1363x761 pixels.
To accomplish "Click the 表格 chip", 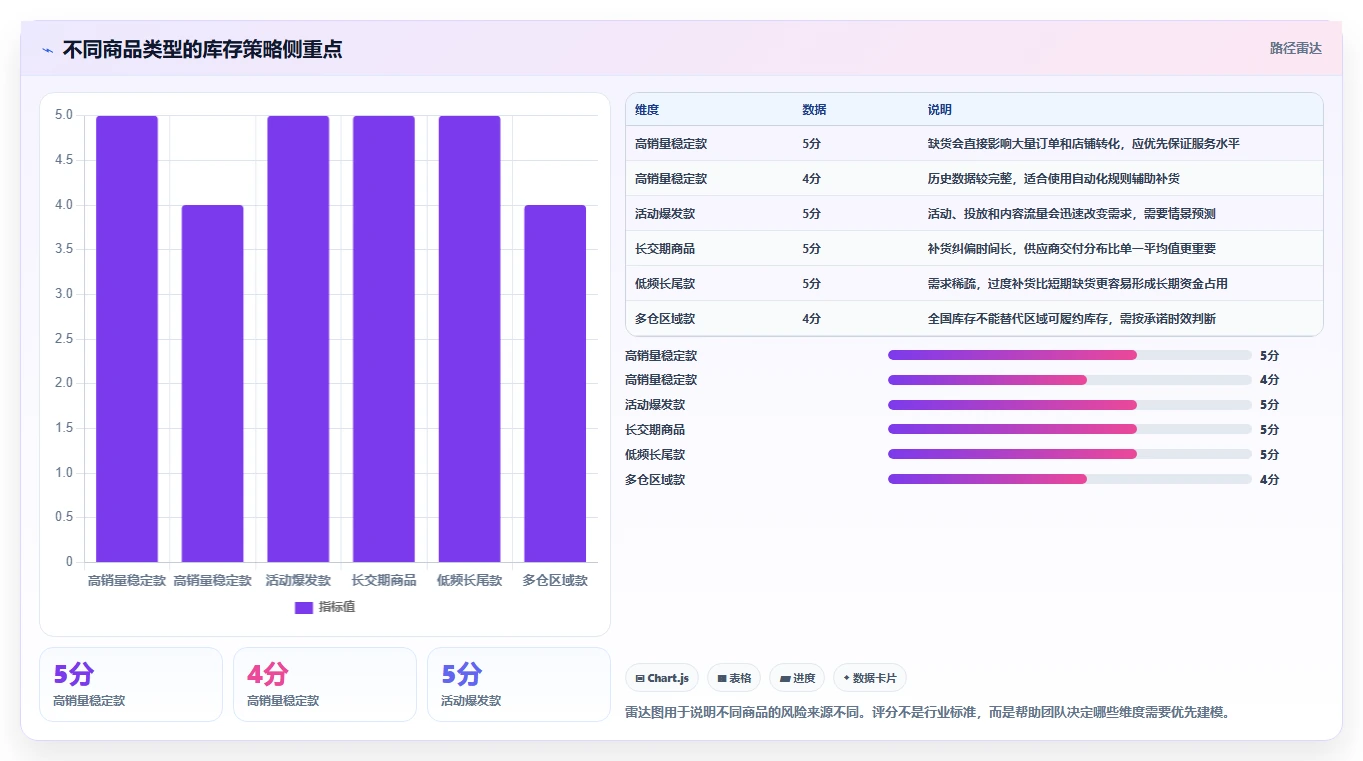I will [734, 678].
